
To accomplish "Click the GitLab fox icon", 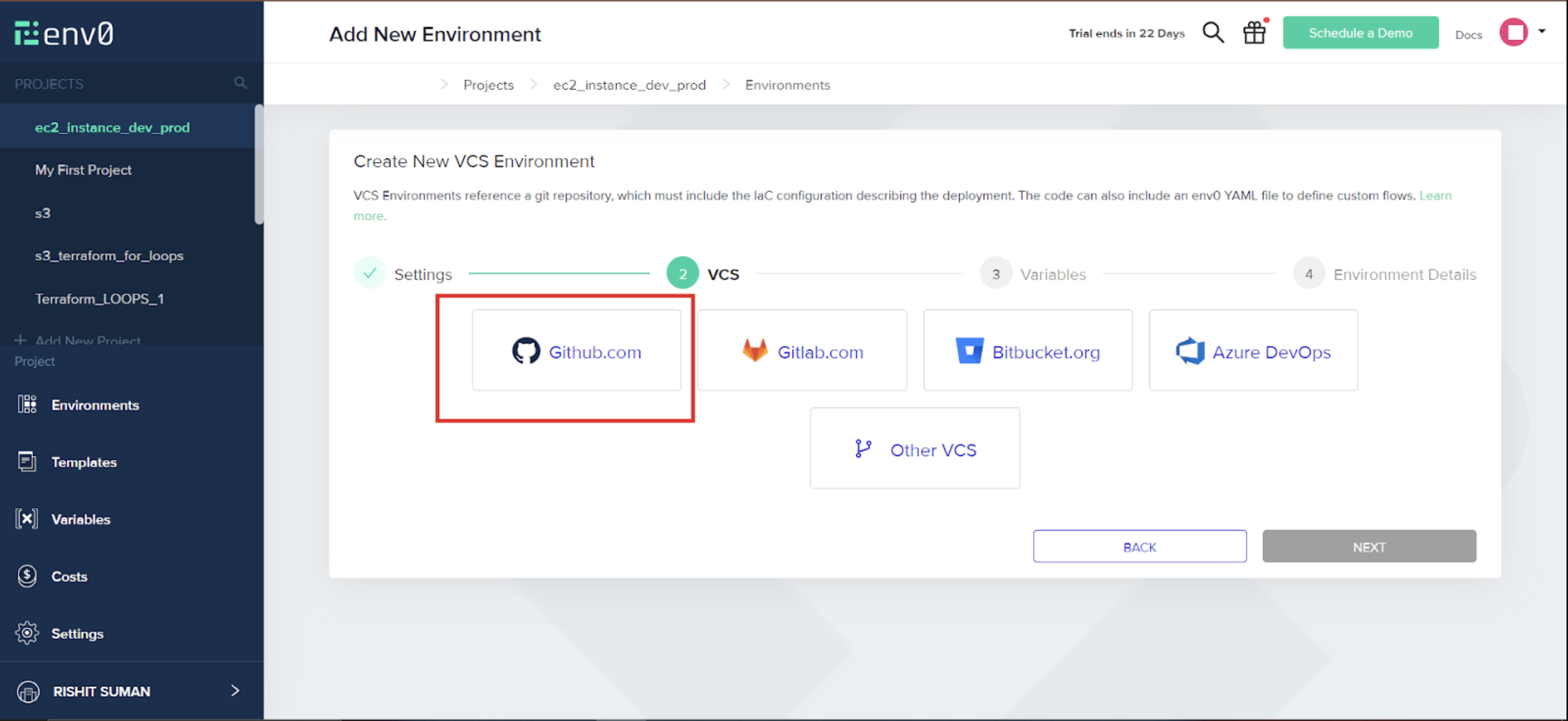I will coord(755,350).
